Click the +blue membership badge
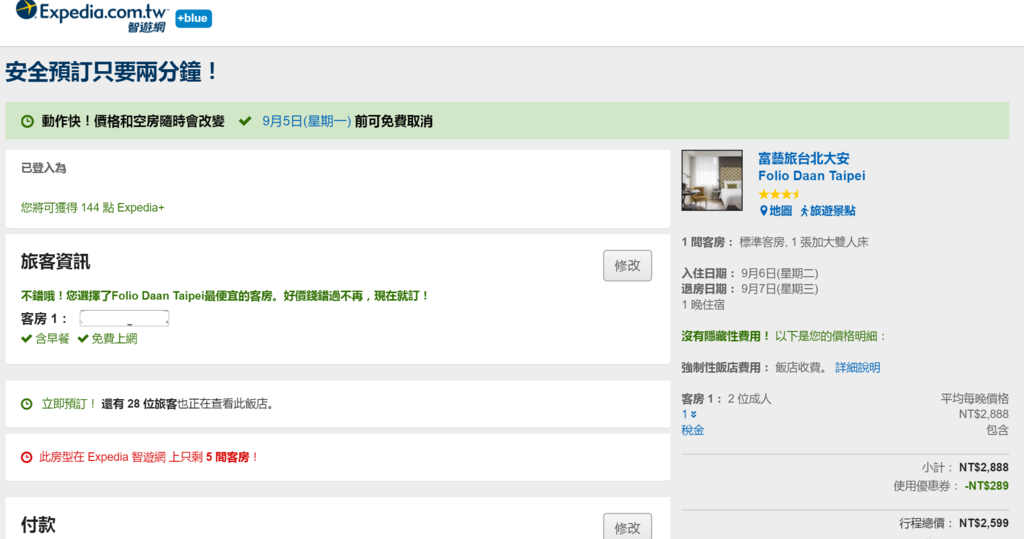 (x=193, y=18)
